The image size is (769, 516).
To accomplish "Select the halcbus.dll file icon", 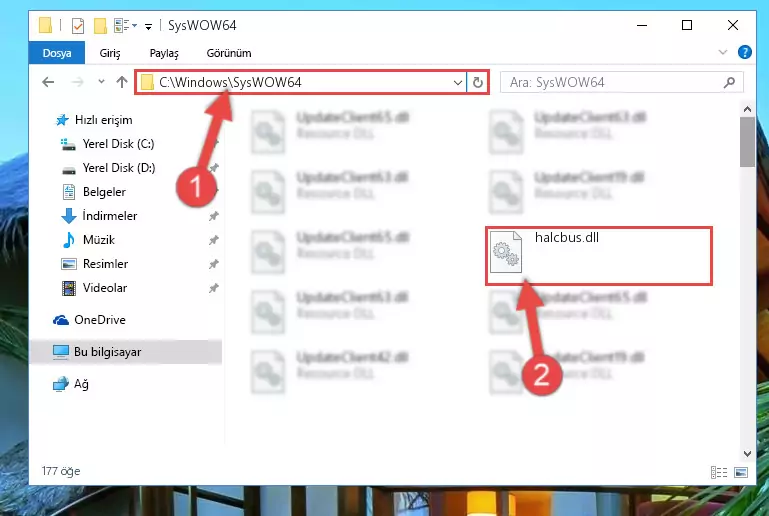I will [506, 252].
